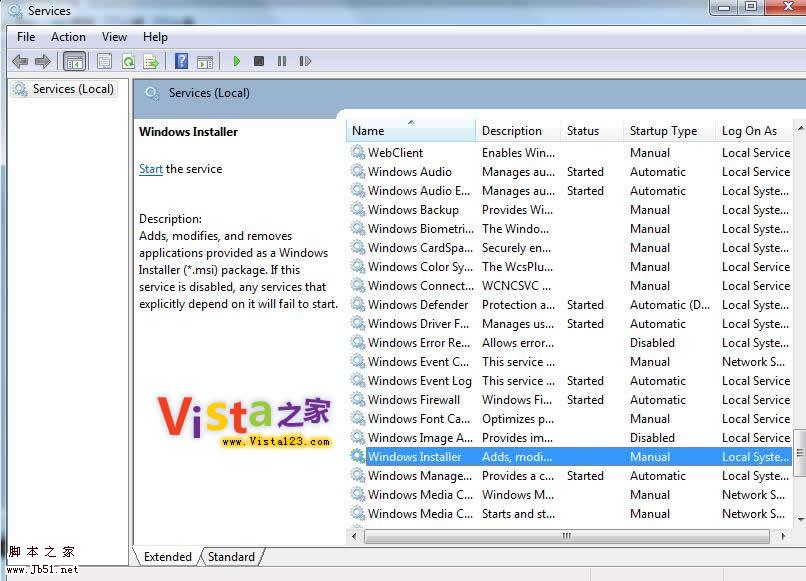Click the Pause Service icon
The width and height of the screenshot is (806, 581).
[282, 61]
